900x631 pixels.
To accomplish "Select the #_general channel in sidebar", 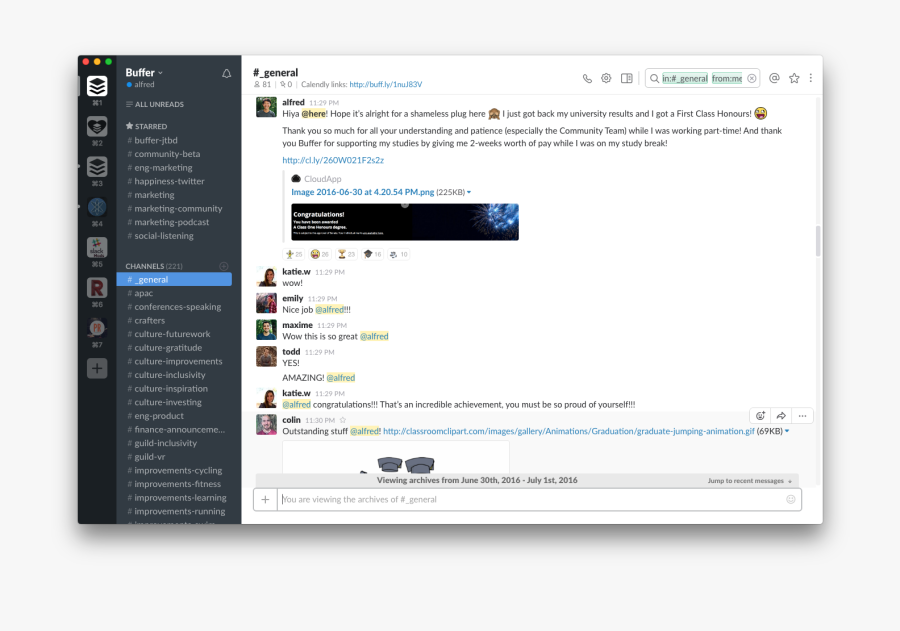I will click(x=174, y=280).
